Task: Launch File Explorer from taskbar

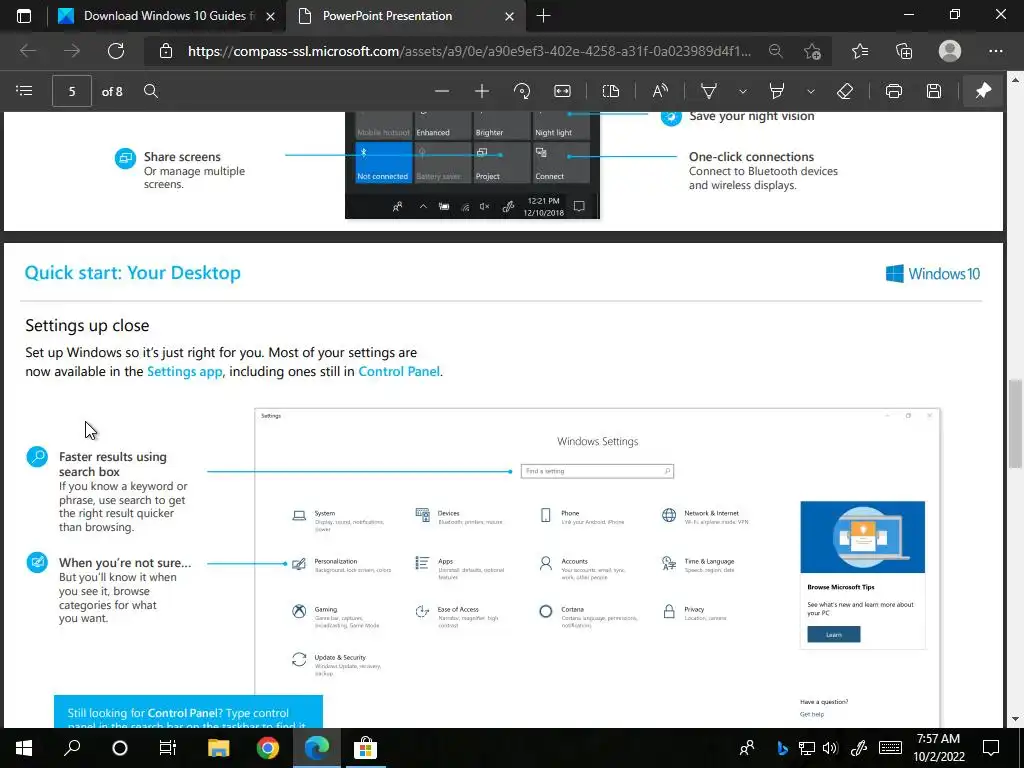Action: click(219, 748)
